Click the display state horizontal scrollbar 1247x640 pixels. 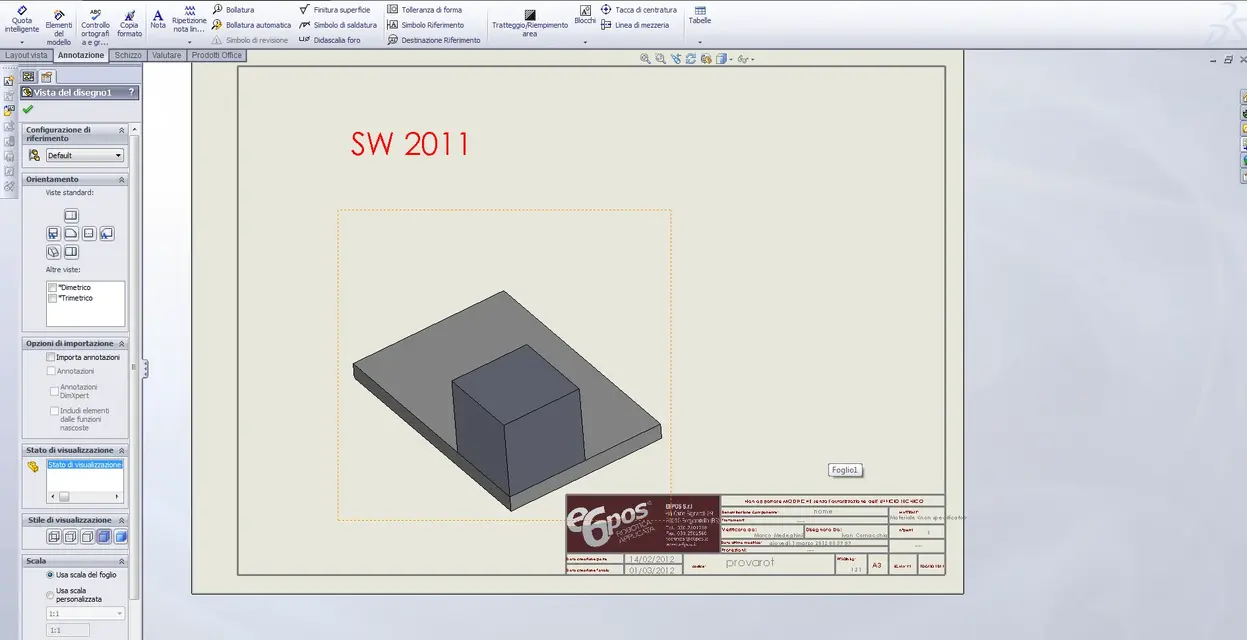coord(85,497)
